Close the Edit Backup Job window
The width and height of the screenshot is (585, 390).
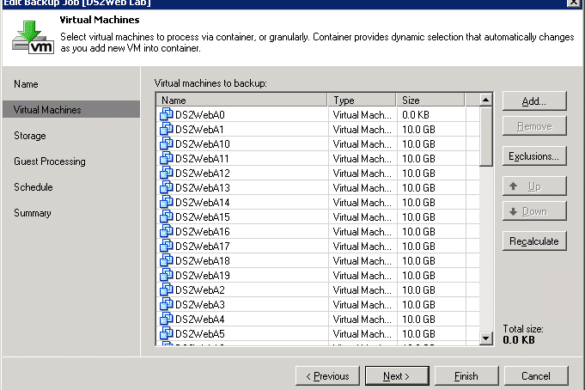(x=573, y=3)
